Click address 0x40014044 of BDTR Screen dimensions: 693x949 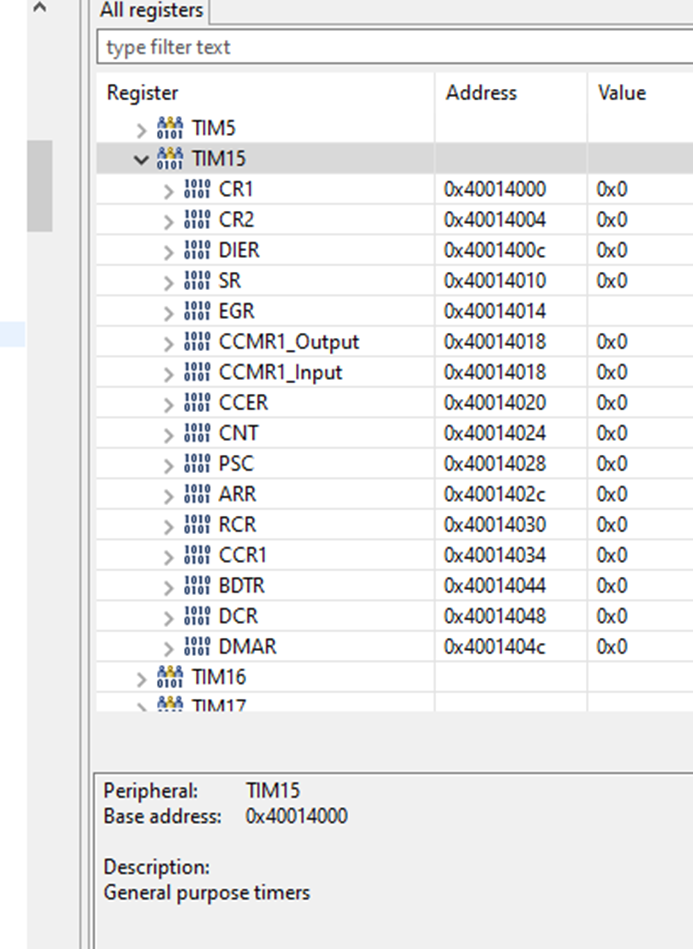click(x=494, y=585)
